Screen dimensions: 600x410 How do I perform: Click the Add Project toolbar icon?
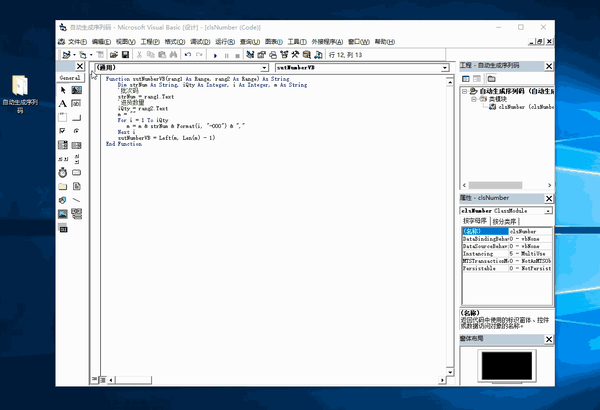pos(66,55)
